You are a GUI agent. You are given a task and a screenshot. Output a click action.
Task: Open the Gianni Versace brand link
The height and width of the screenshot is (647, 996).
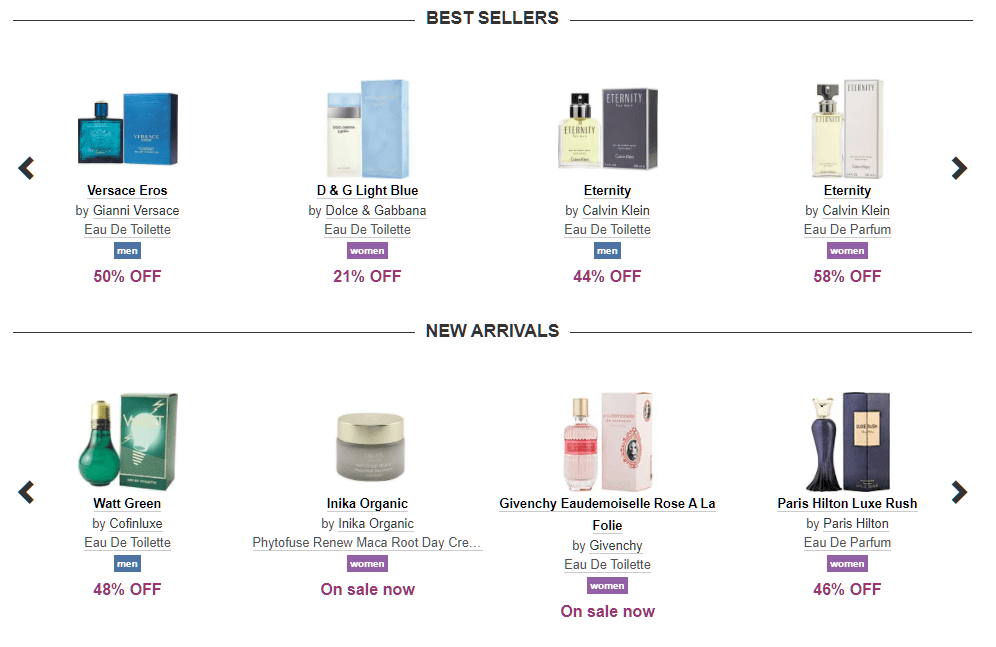click(135, 210)
